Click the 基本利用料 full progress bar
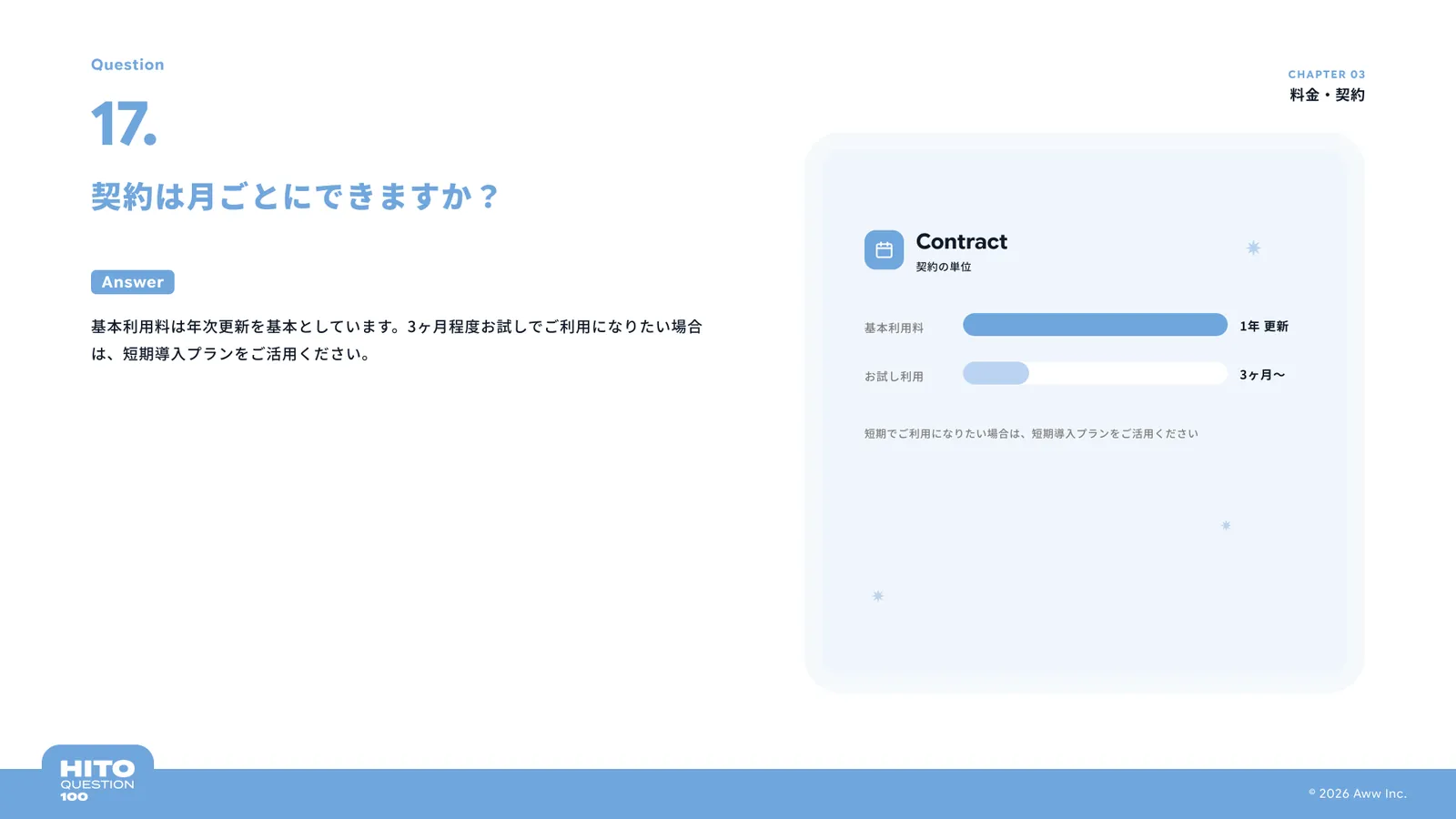The width and height of the screenshot is (1456, 819). click(1095, 325)
